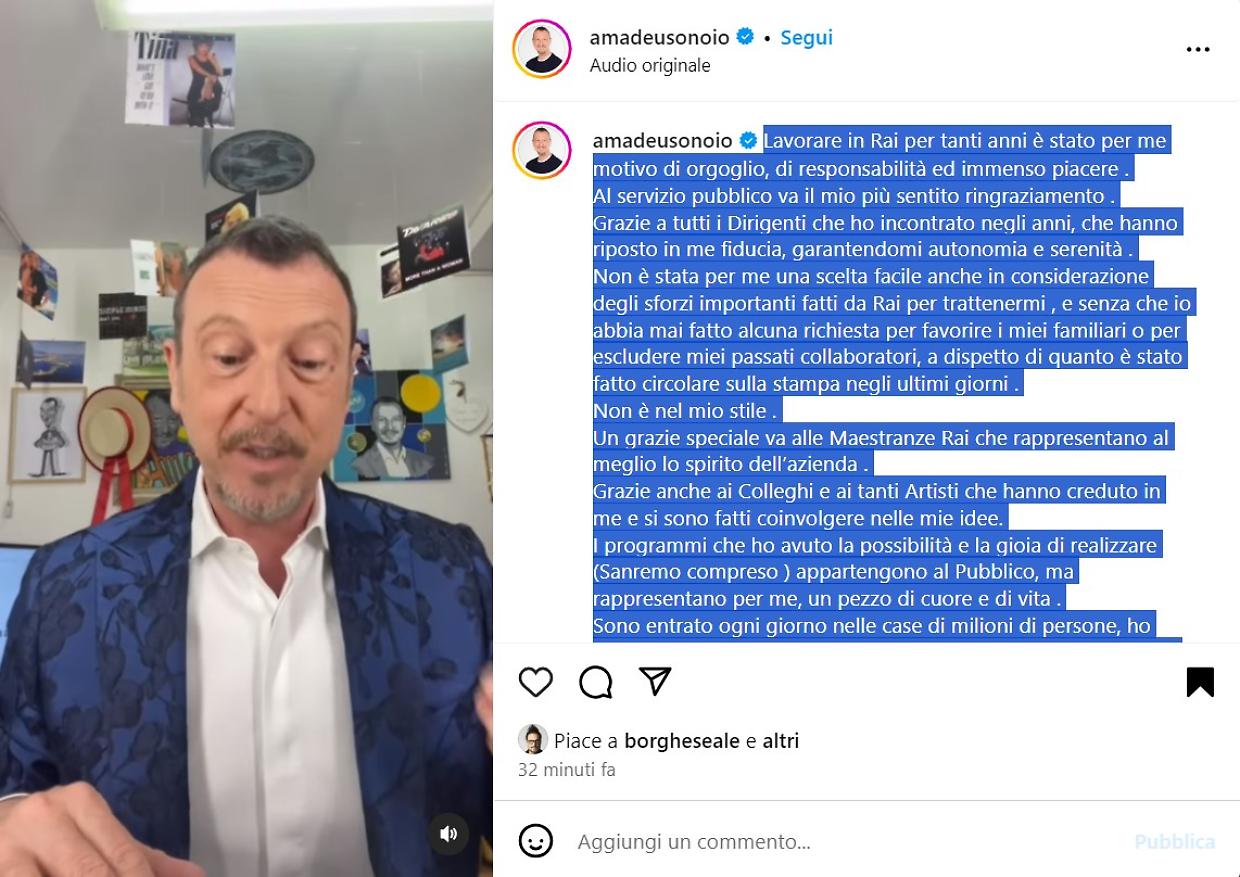Open the three-dots more options menu
This screenshot has height=877, width=1240.
[1198, 50]
